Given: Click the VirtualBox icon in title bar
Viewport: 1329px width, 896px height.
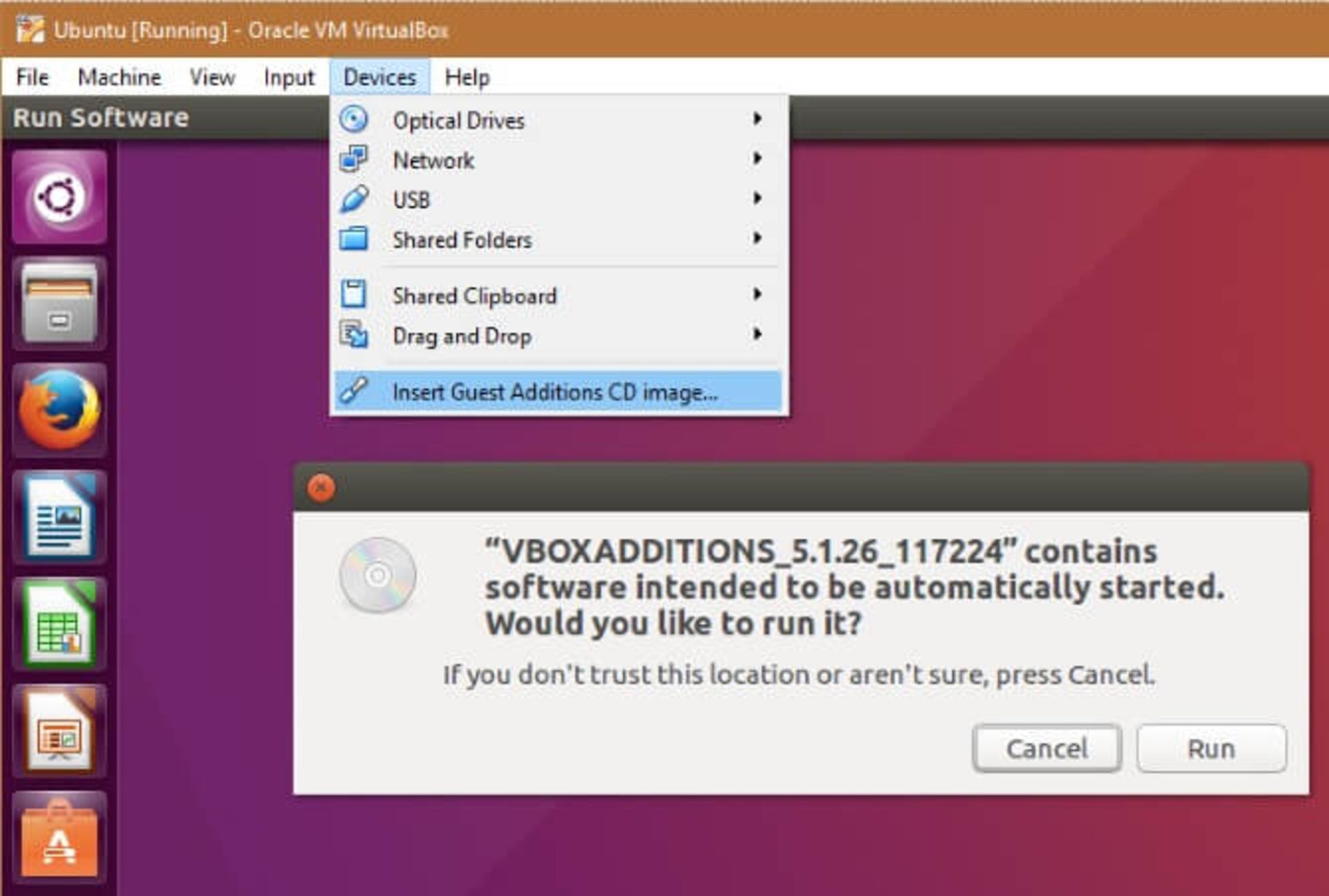Looking at the screenshot, I should point(30,30).
